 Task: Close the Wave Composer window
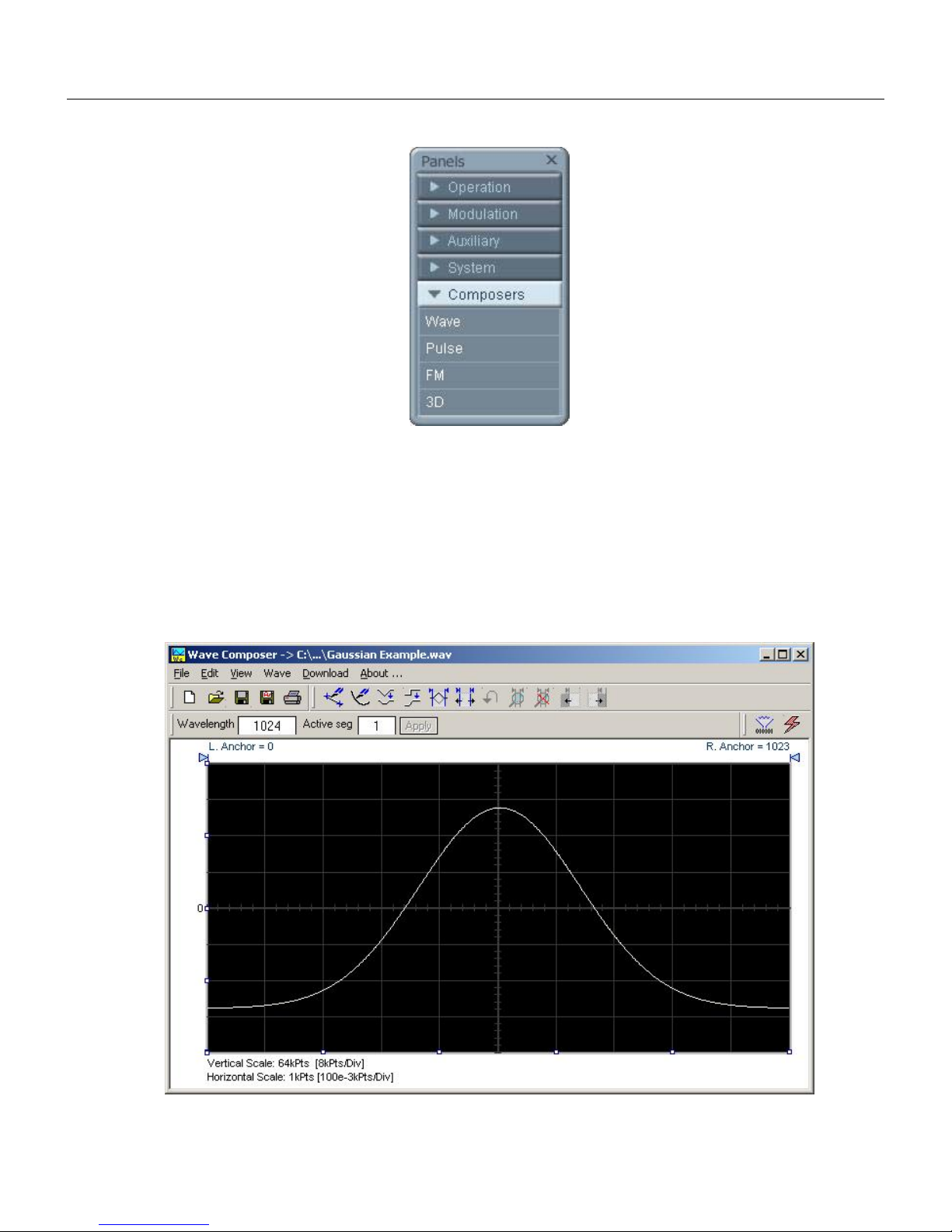(801, 654)
